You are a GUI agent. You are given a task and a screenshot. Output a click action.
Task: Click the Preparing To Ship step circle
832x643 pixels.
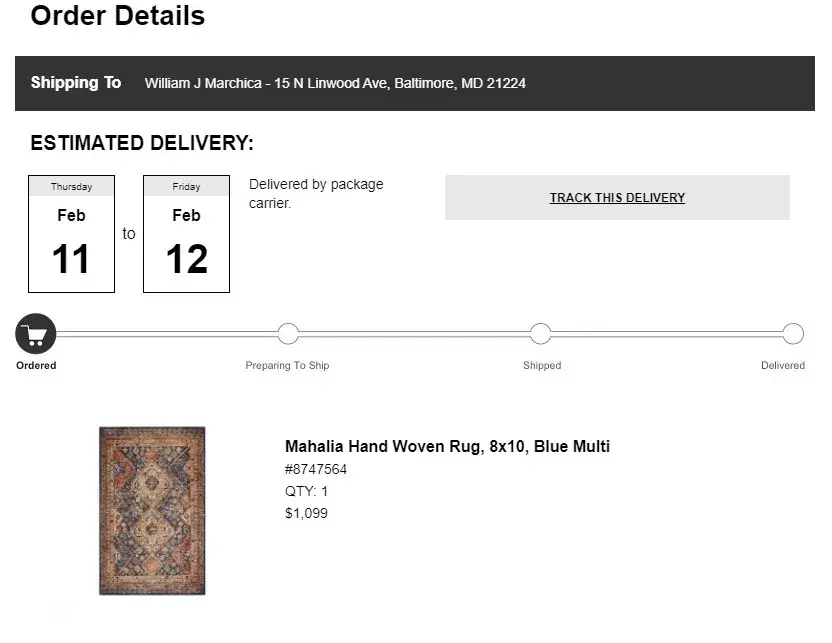288,334
